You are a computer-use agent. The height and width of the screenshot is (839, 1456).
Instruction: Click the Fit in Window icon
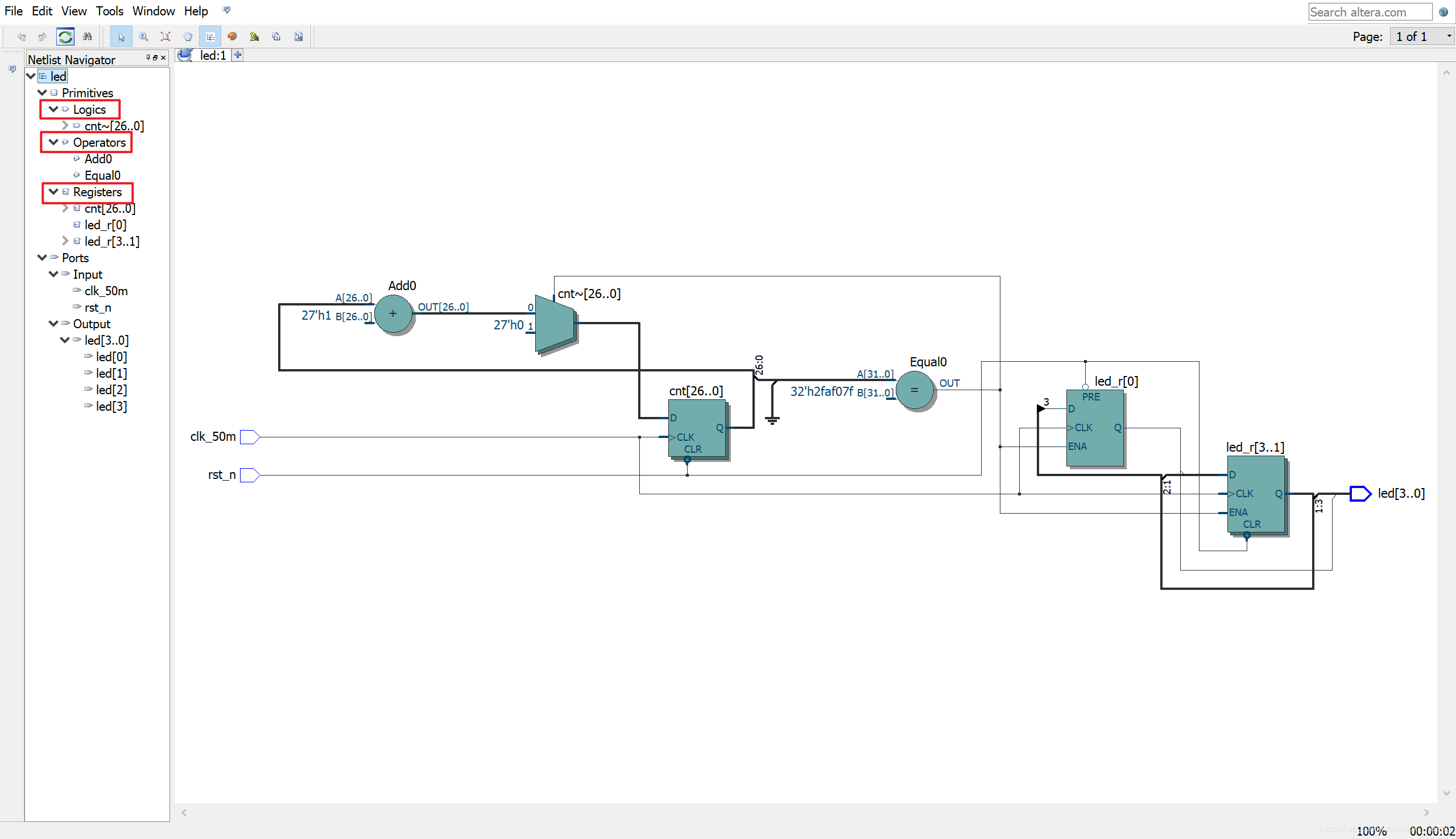[x=166, y=37]
